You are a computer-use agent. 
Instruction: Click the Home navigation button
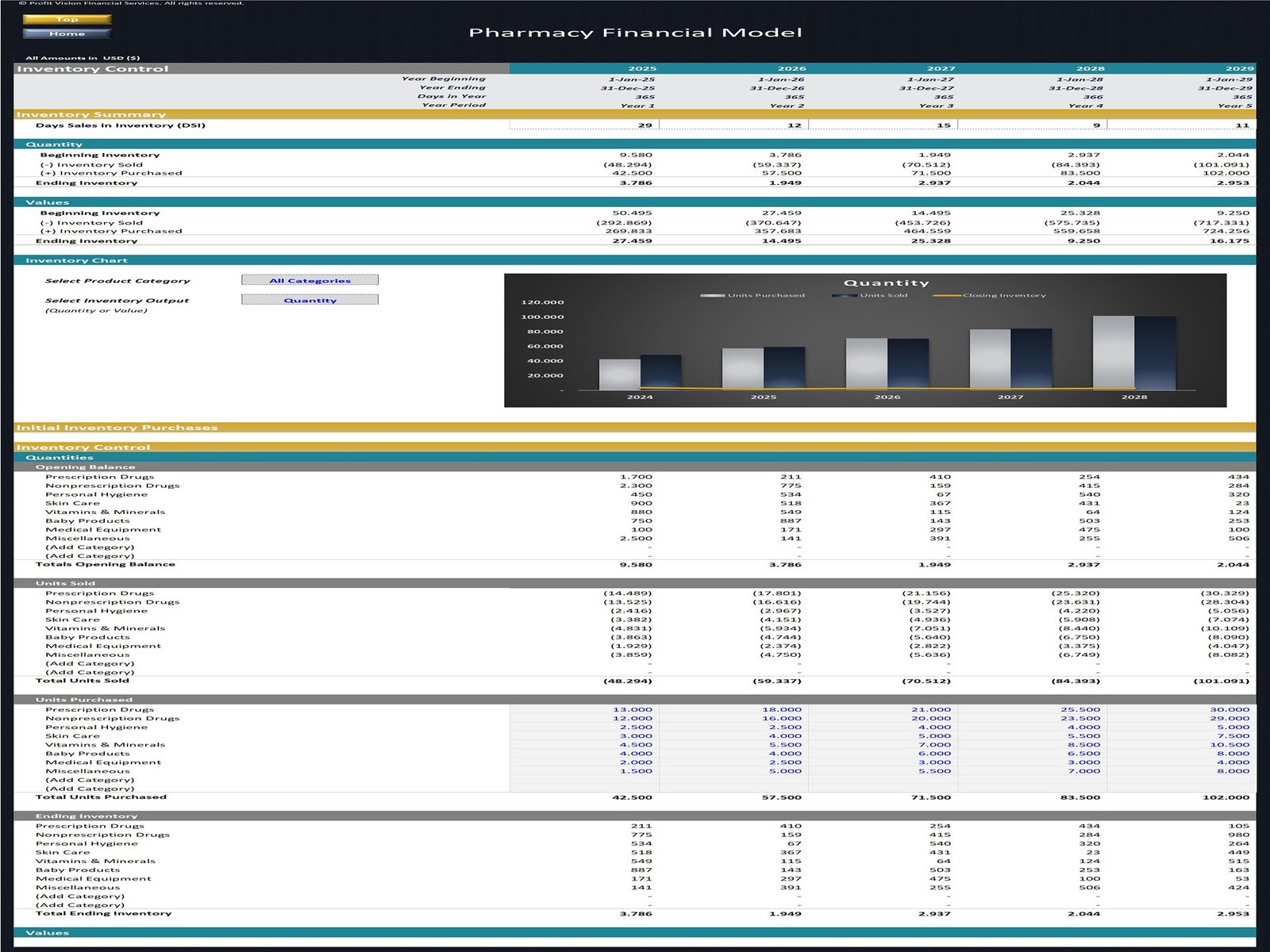[67, 33]
